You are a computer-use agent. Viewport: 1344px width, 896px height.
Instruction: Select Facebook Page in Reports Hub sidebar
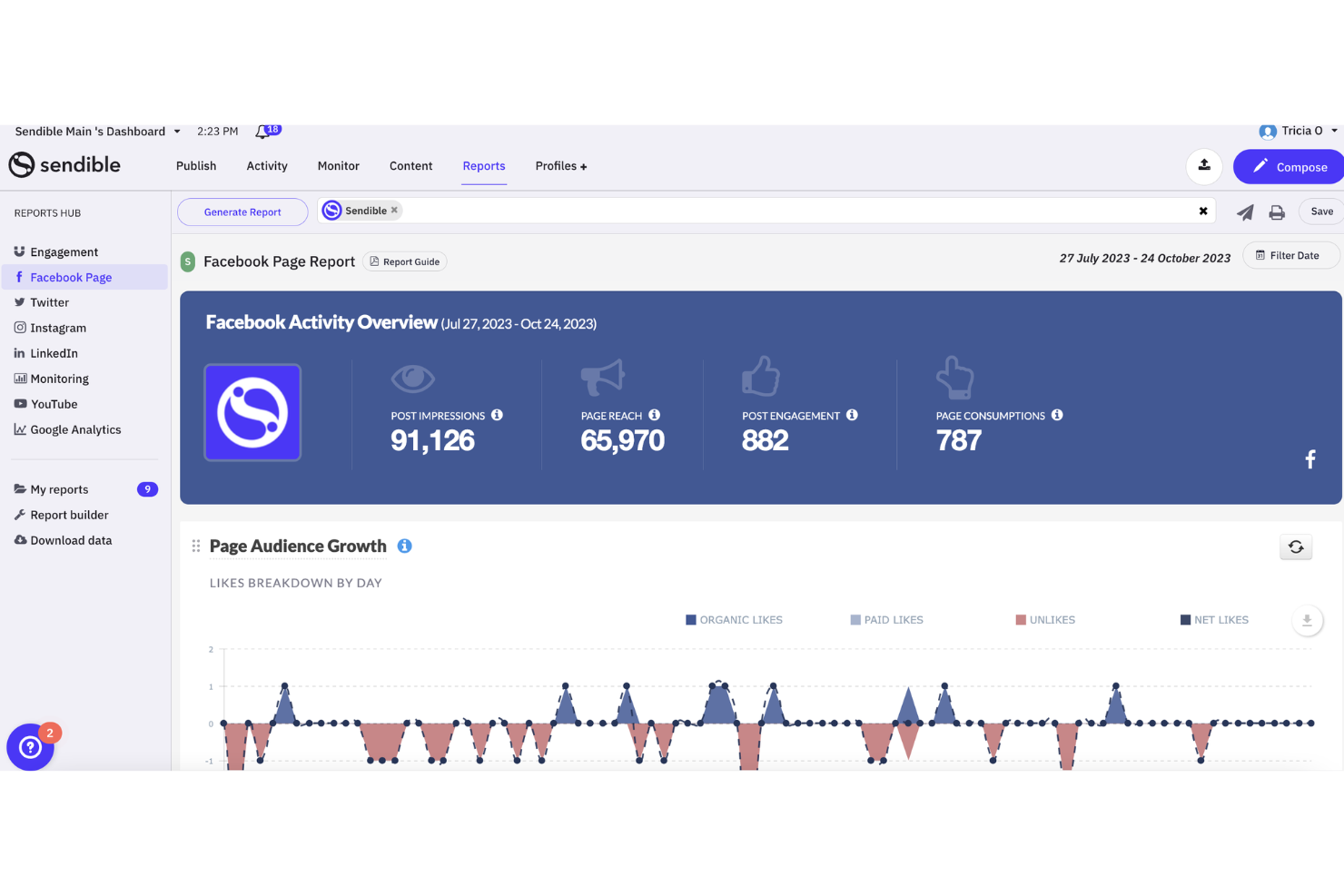(x=71, y=277)
